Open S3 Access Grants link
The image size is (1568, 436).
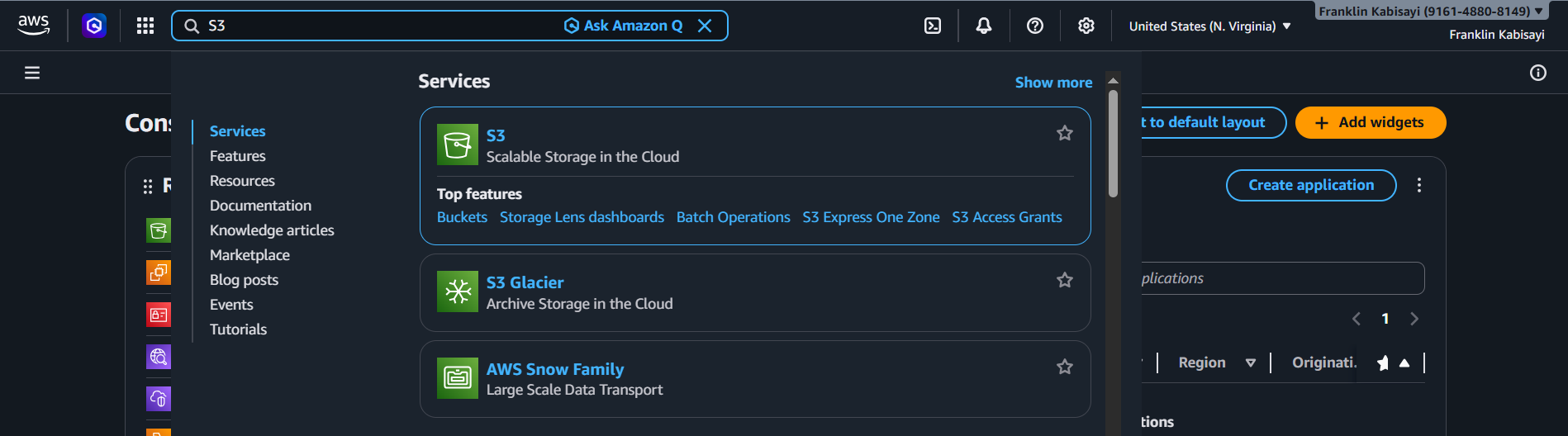[1007, 217]
